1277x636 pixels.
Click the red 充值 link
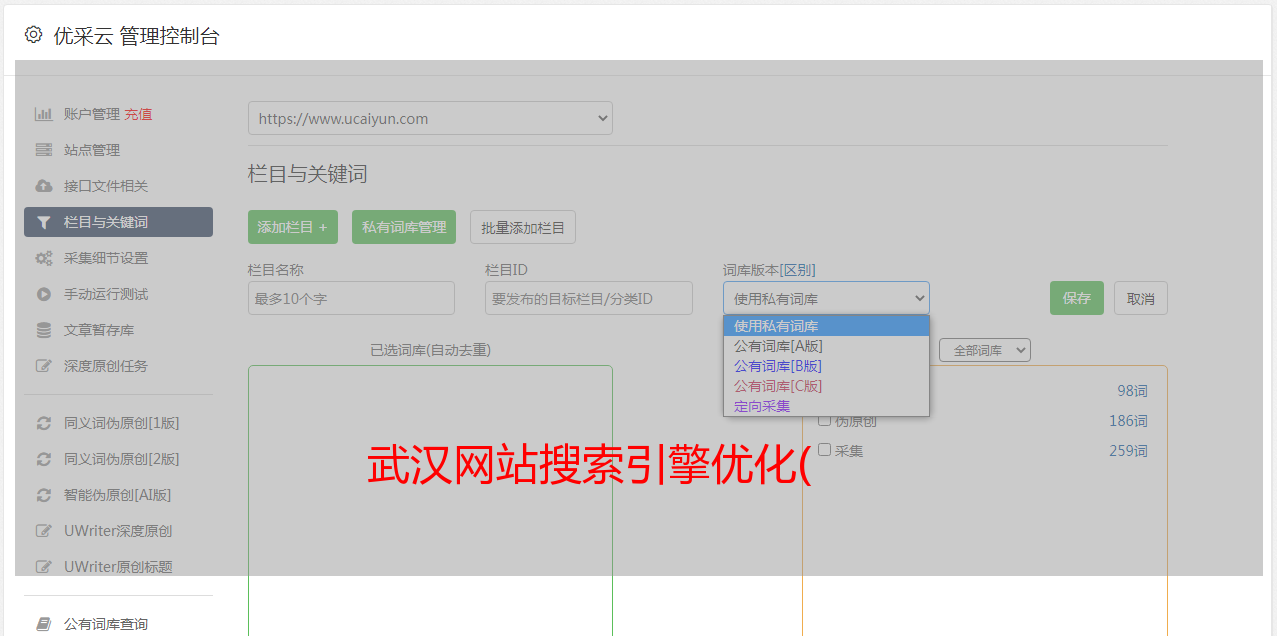(x=138, y=114)
